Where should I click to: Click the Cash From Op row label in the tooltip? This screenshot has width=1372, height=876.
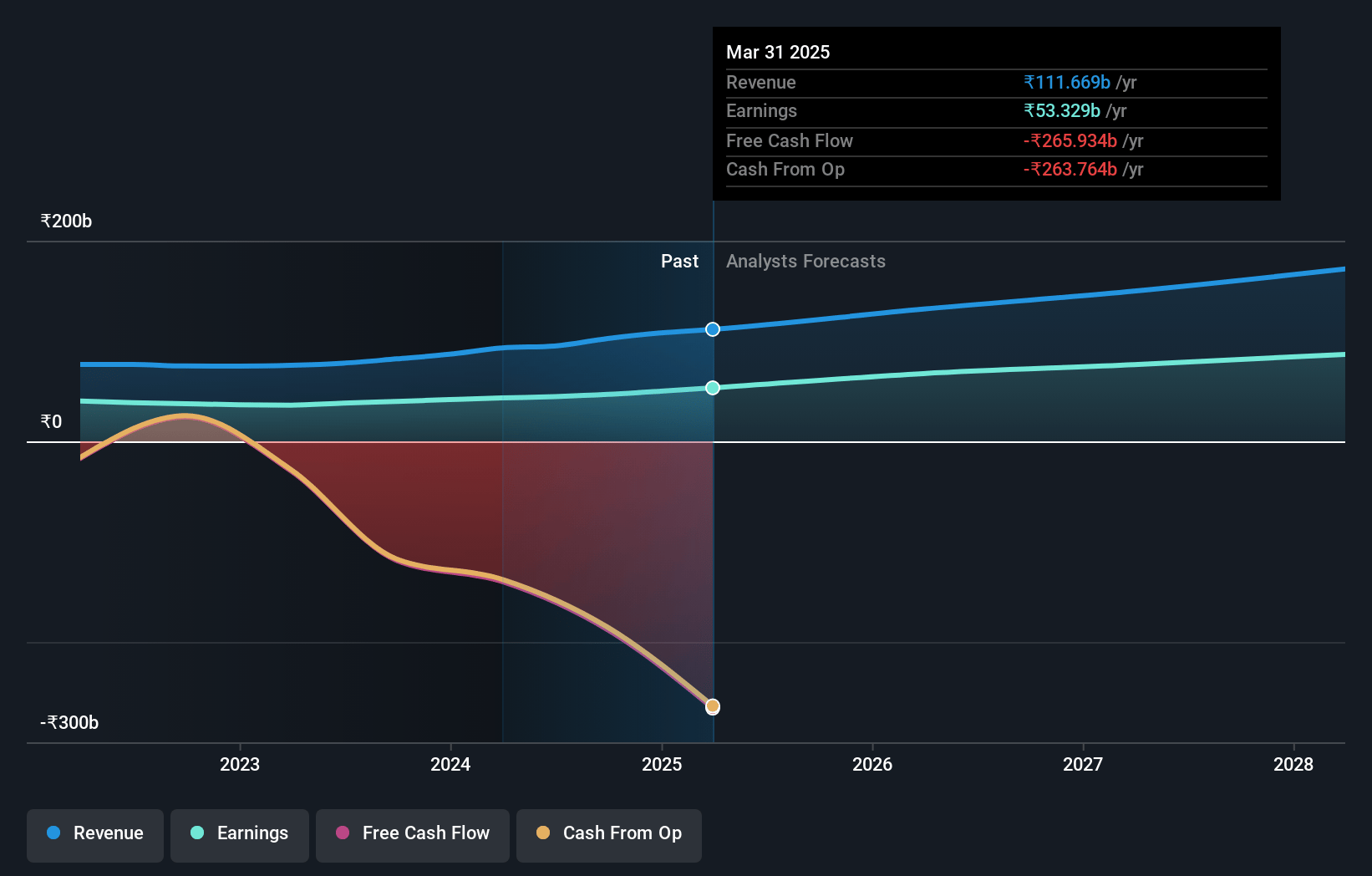tap(785, 170)
